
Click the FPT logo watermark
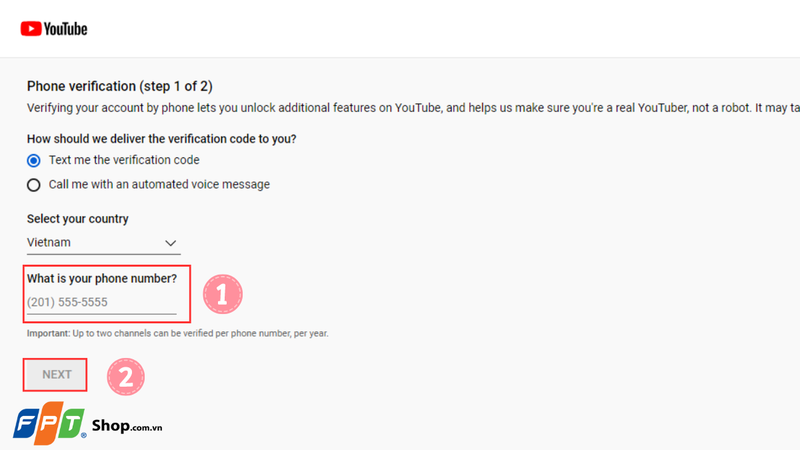48,424
